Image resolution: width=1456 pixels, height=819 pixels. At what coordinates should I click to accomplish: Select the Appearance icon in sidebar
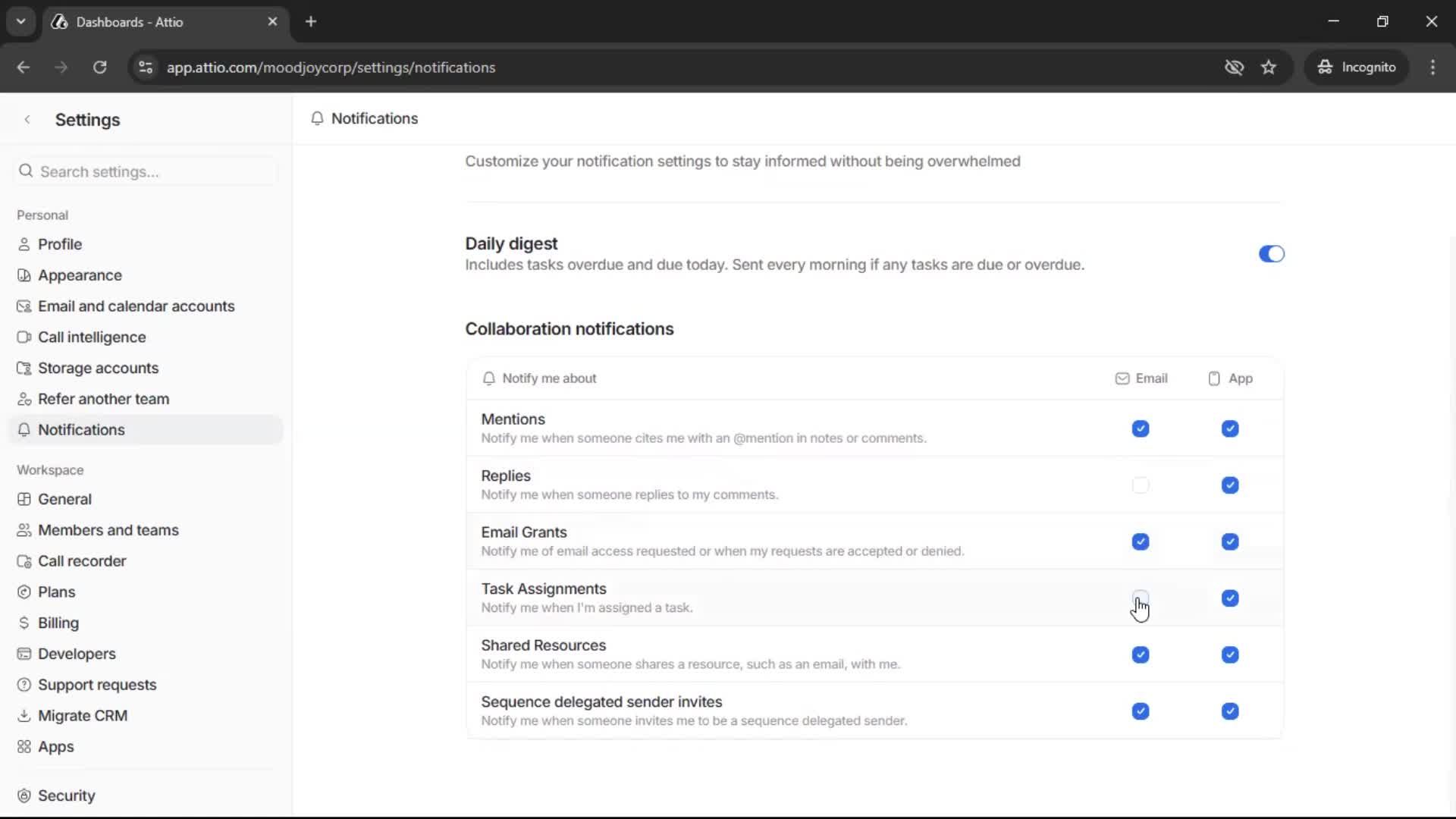click(24, 275)
